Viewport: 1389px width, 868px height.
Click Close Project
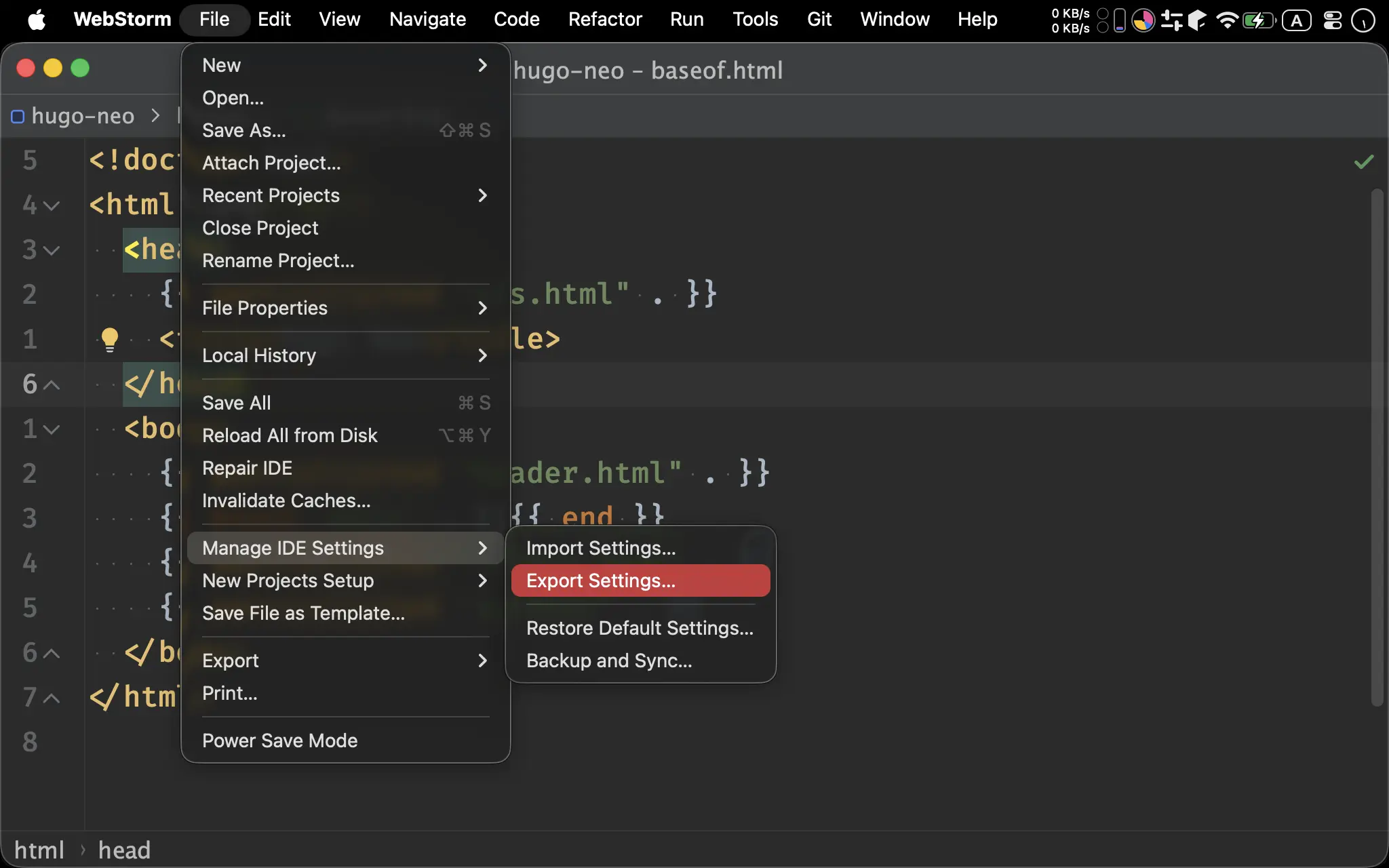click(x=345, y=228)
